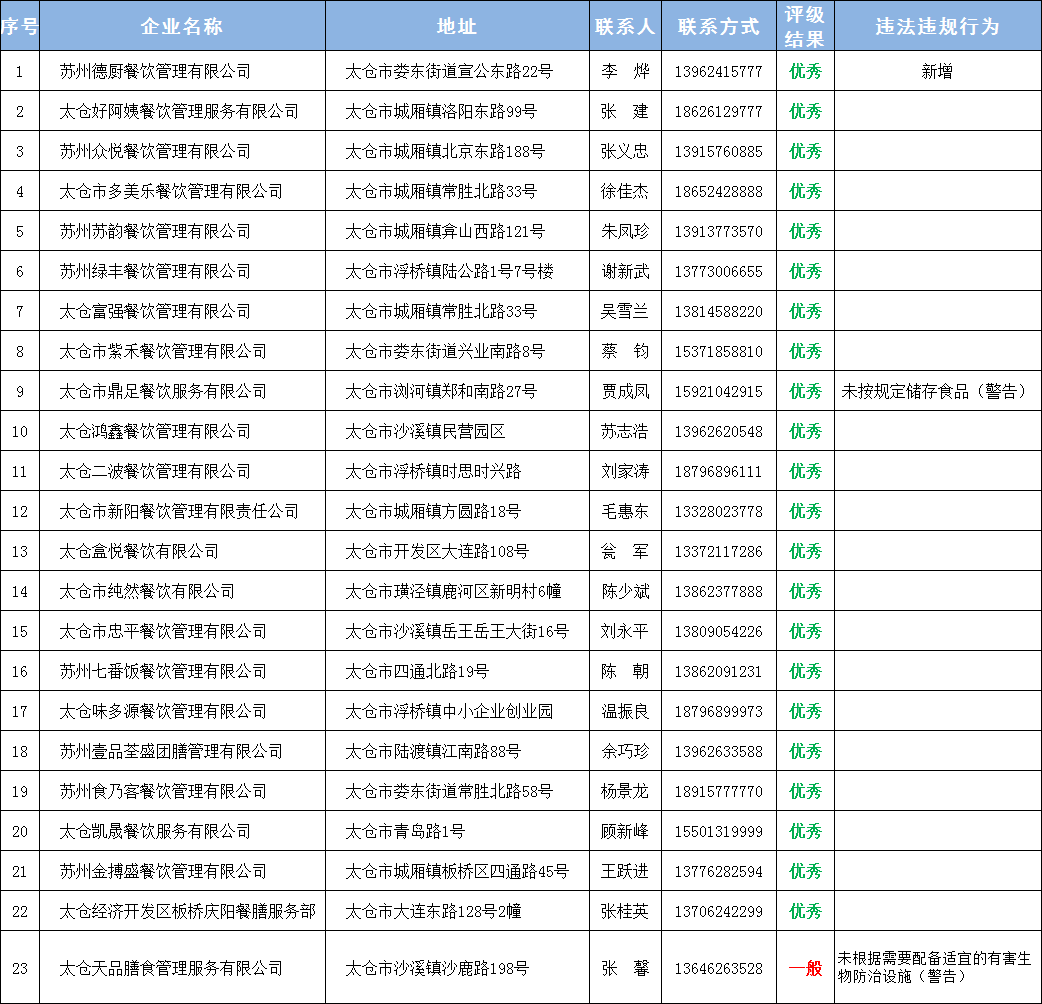This screenshot has width=1042, height=1004.
Task: Select contact name 温振良
Action: 624,711
